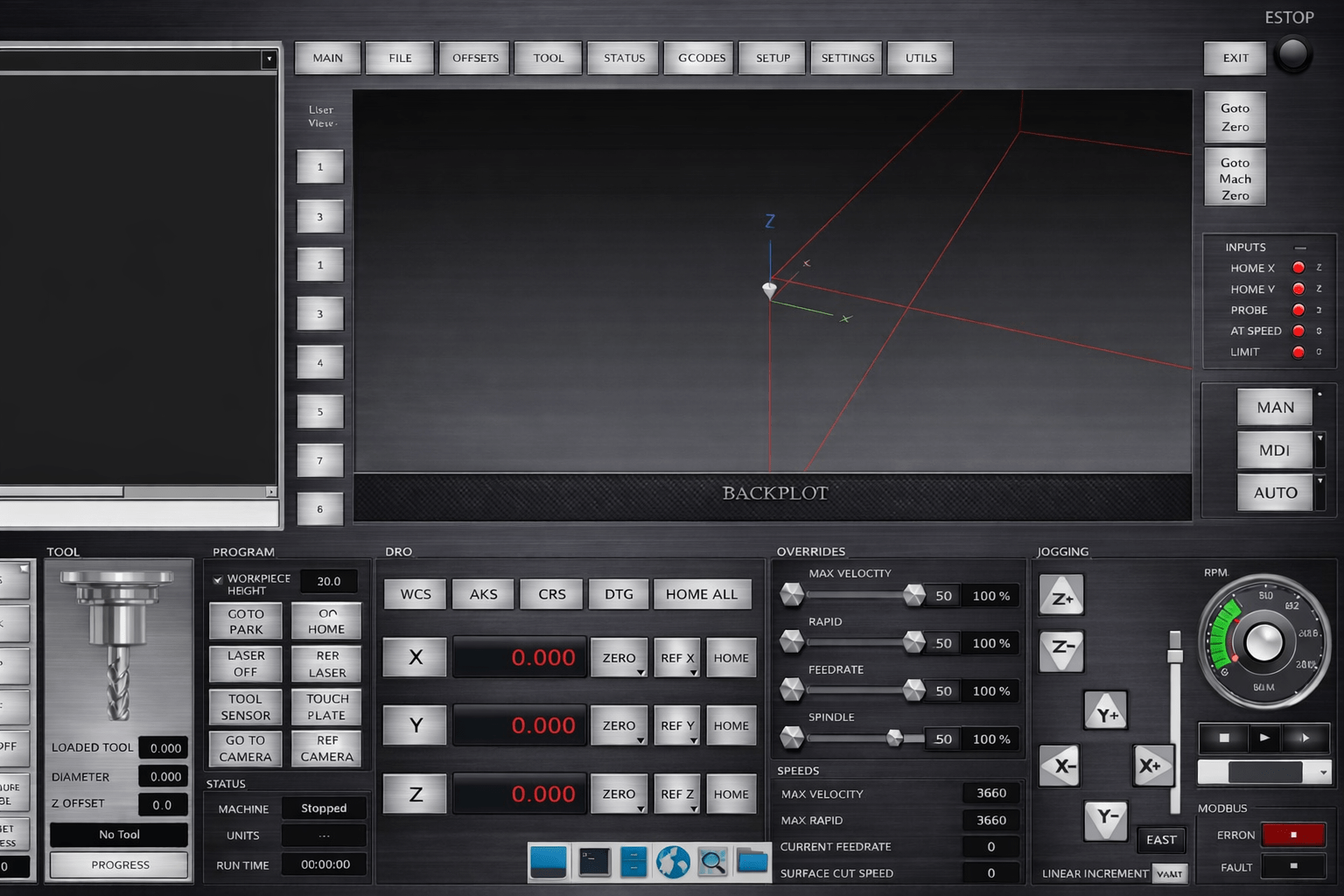Jog Y axis positive with Y+
Image resolution: width=1344 pixels, height=896 pixels.
pos(1105,712)
